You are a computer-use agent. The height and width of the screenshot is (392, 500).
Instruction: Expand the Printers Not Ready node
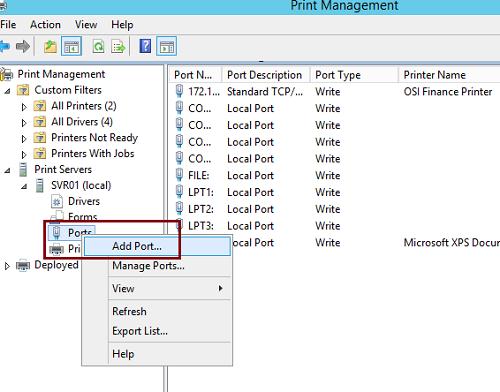[x=24, y=139]
